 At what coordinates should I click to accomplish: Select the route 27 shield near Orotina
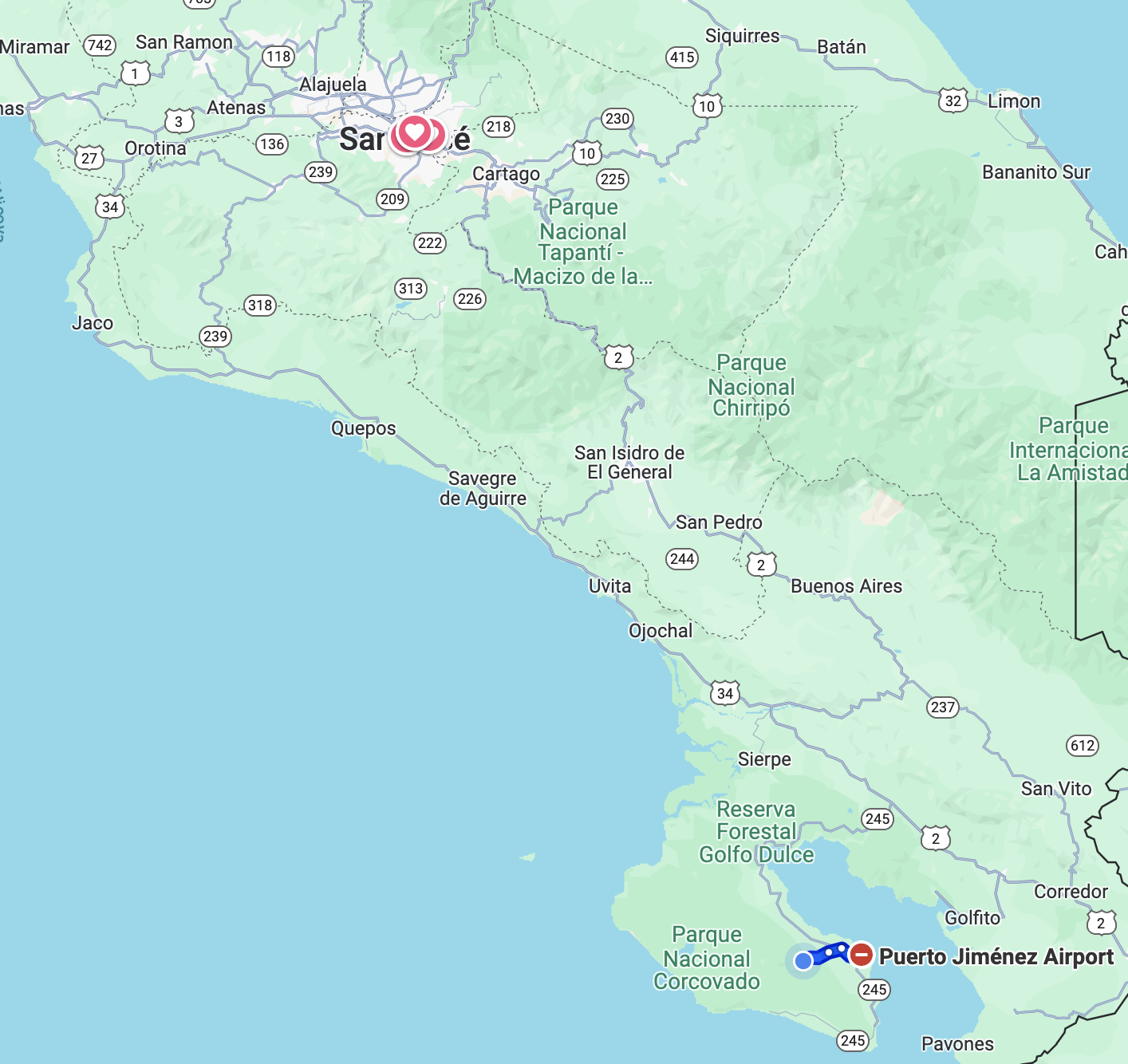pyautogui.click(x=89, y=158)
